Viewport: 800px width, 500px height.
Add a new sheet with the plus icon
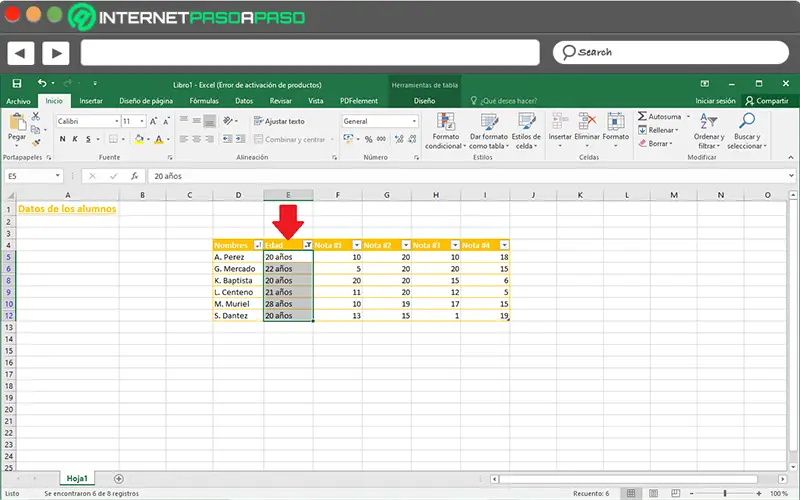(x=119, y=479)
